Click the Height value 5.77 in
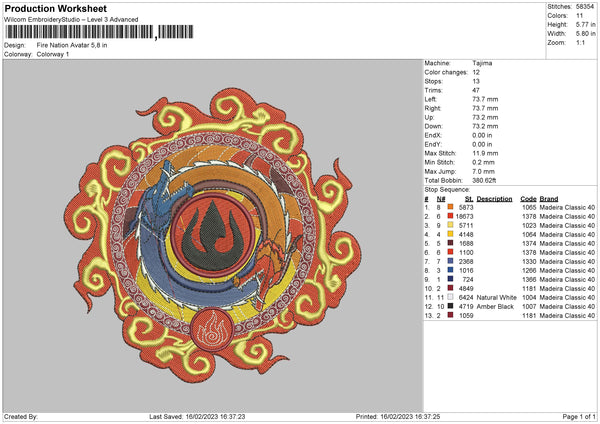This screenshot has height=424, width=600. [585, 24]
